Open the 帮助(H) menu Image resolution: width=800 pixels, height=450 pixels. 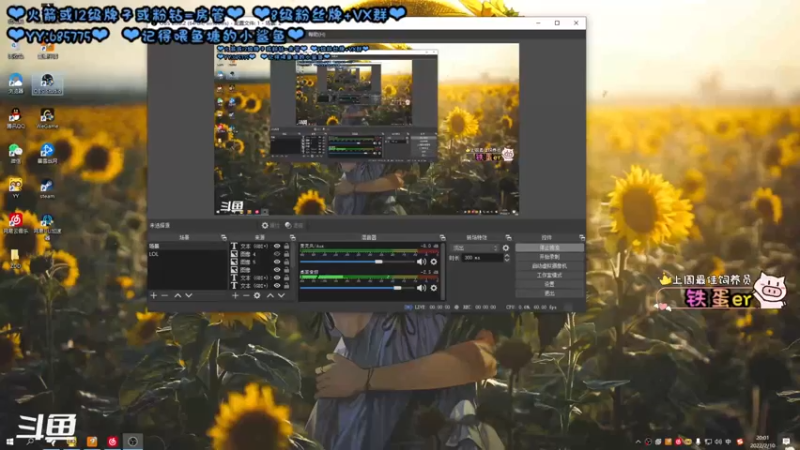click(316, 35)
